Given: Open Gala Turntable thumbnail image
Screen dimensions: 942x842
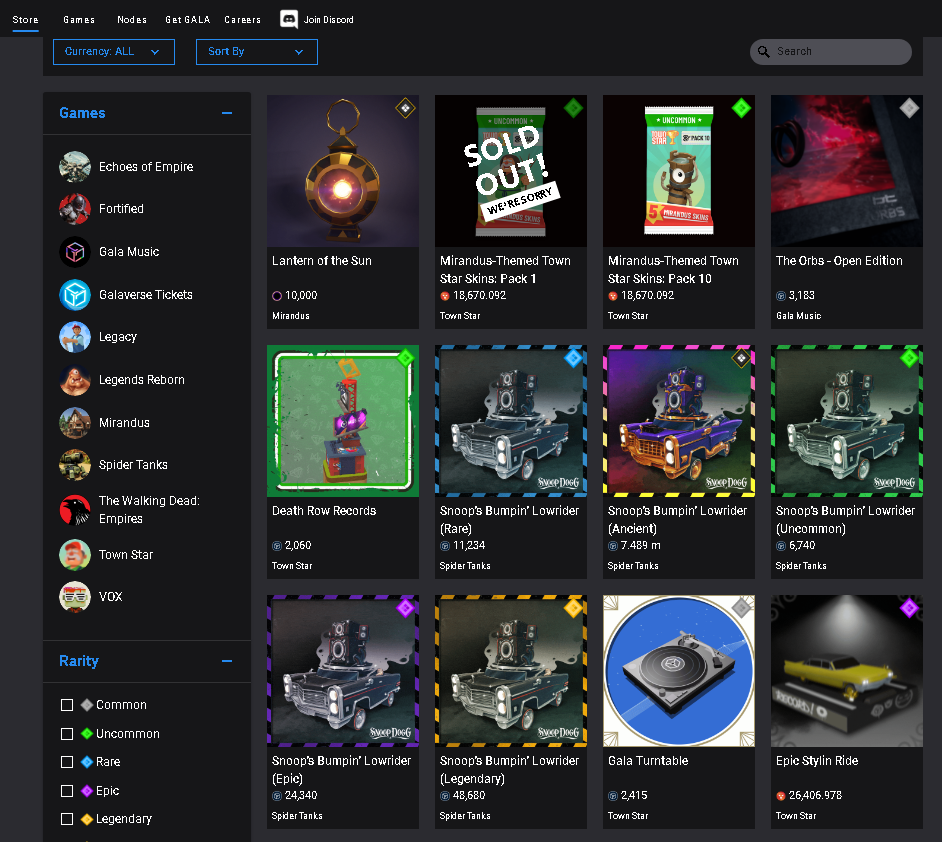Looking at the screenshot, I should (679, 671).
